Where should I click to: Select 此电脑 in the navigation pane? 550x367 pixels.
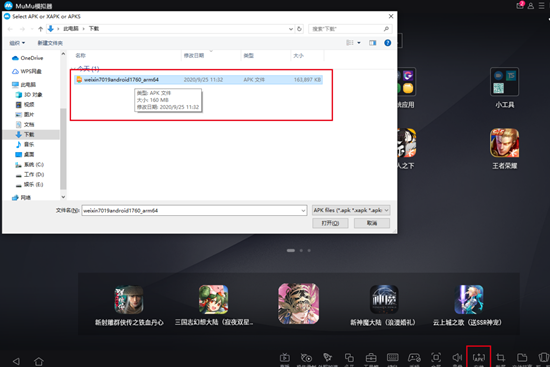(x=24, y=85)
